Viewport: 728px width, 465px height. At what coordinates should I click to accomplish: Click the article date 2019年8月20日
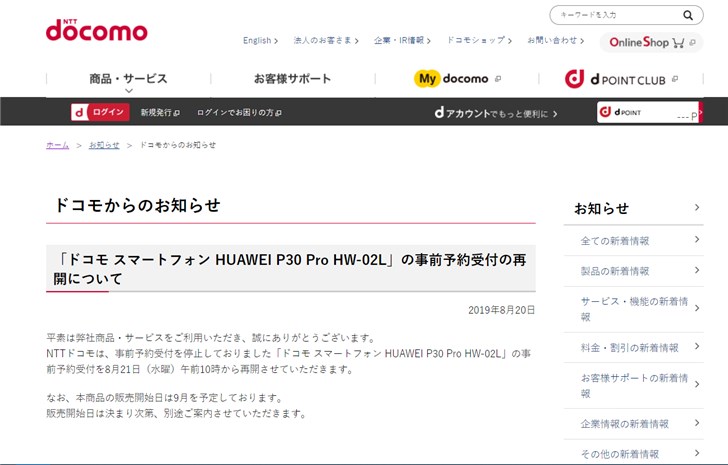pos(501,310)
